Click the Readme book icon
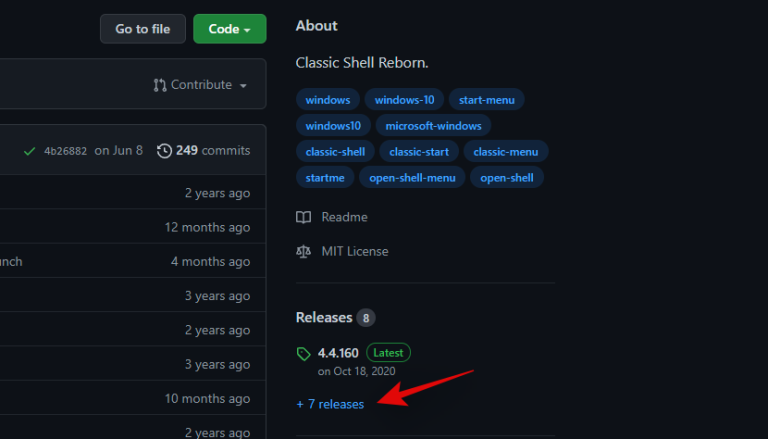 point(304,217)
